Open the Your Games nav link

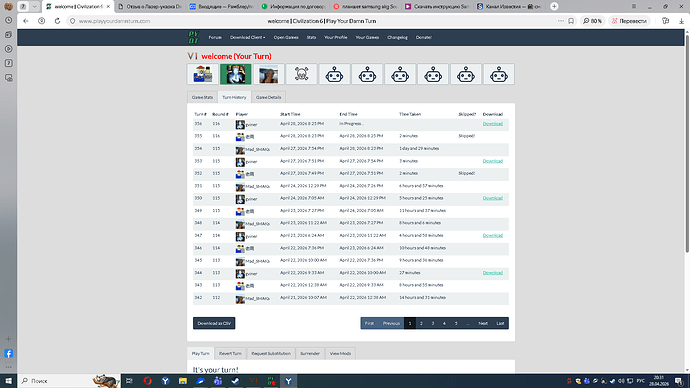point(367,37)
